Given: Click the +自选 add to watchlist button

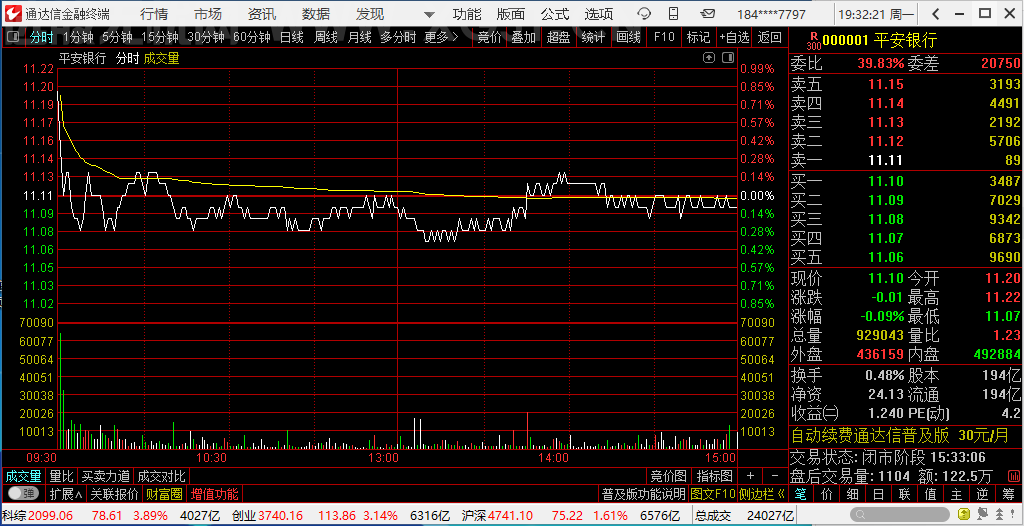Looking at the screenshot, I should point(735,37).
